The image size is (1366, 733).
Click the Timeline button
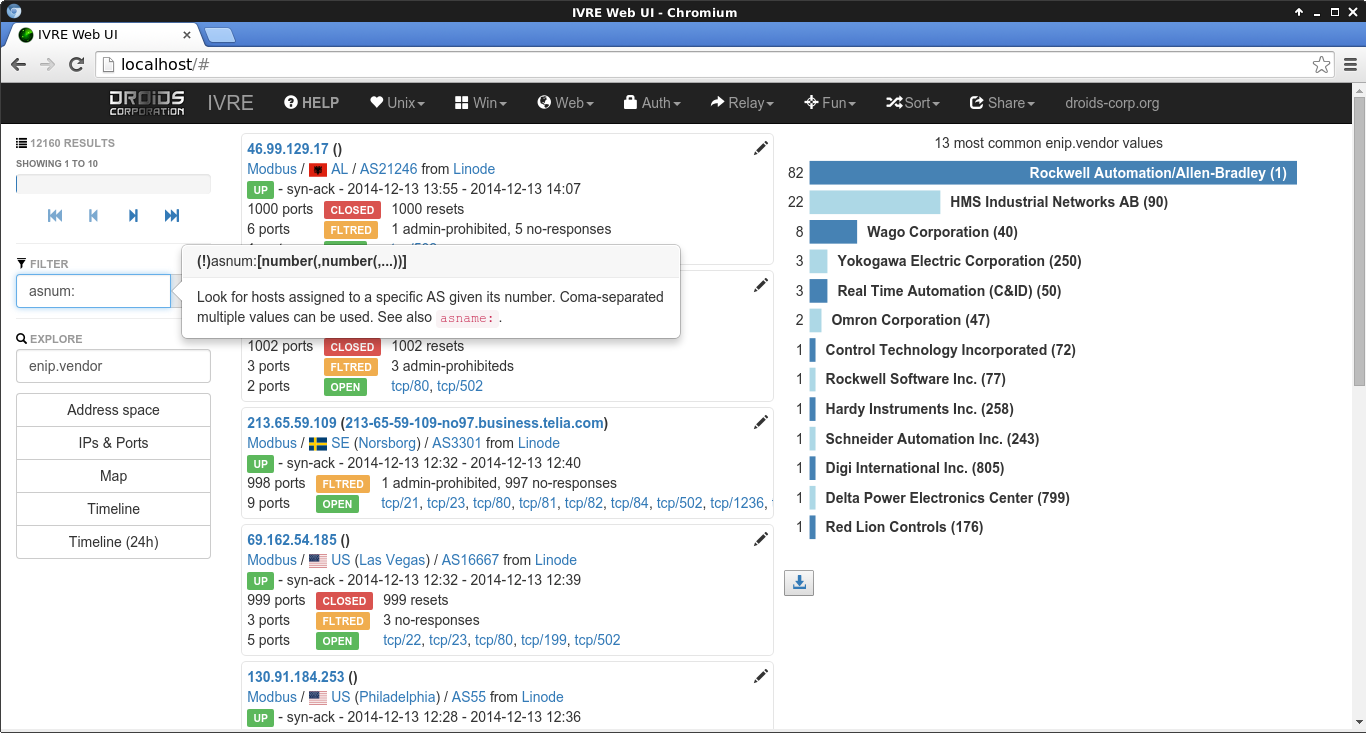point(113,509)
